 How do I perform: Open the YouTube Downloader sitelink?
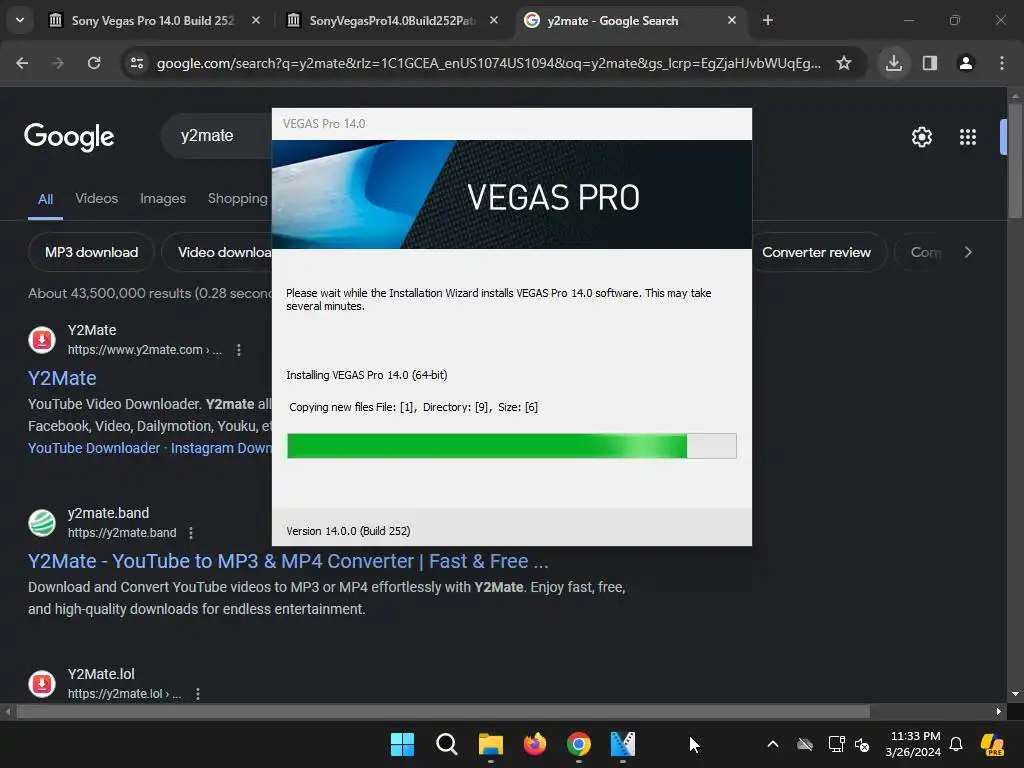click(93, 448)
